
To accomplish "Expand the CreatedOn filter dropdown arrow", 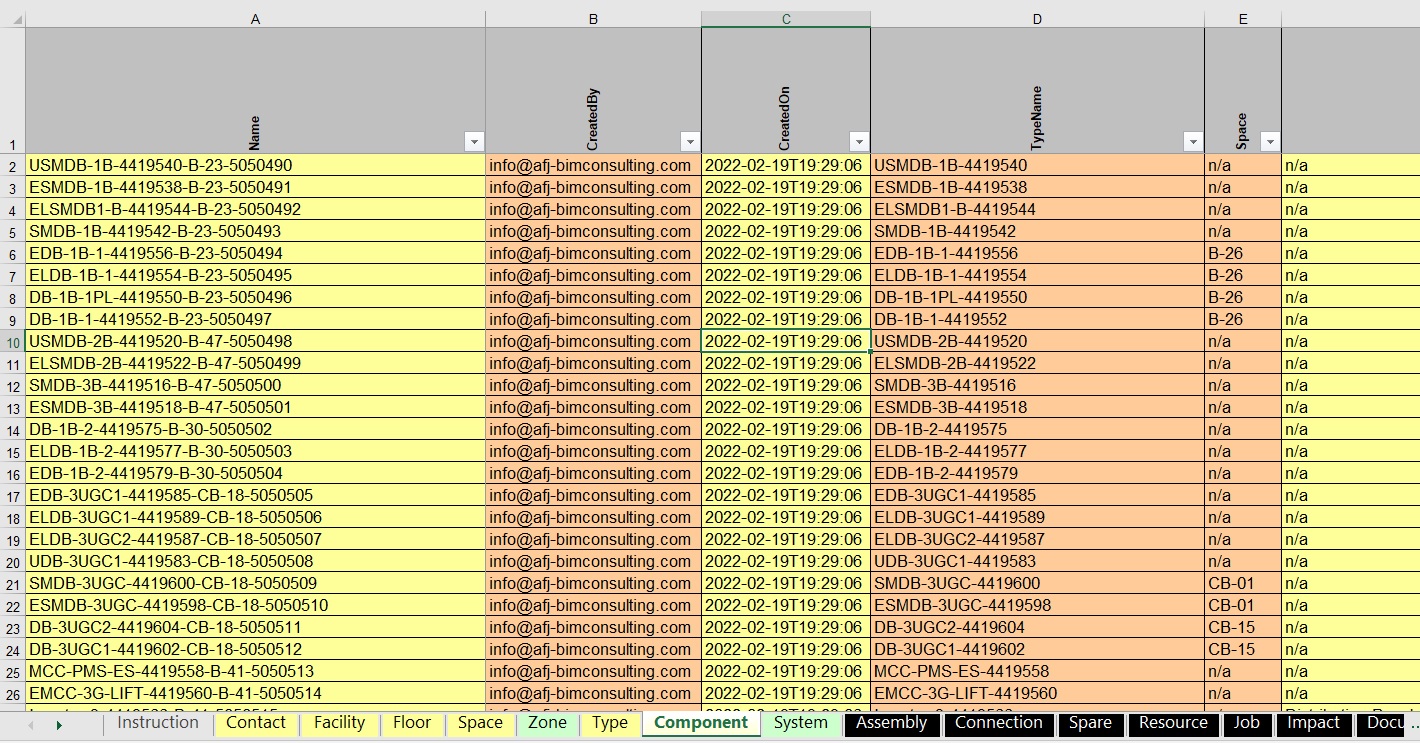I will coord(858,142).
